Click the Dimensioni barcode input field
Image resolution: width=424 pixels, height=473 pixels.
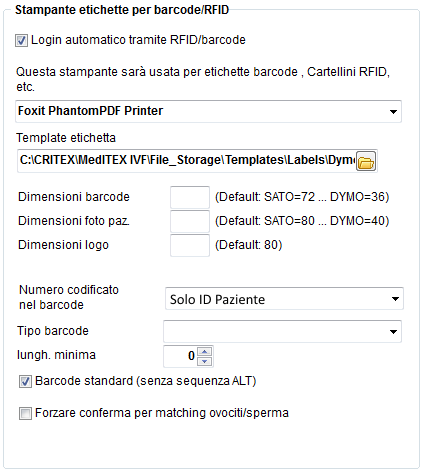point(190,197)
